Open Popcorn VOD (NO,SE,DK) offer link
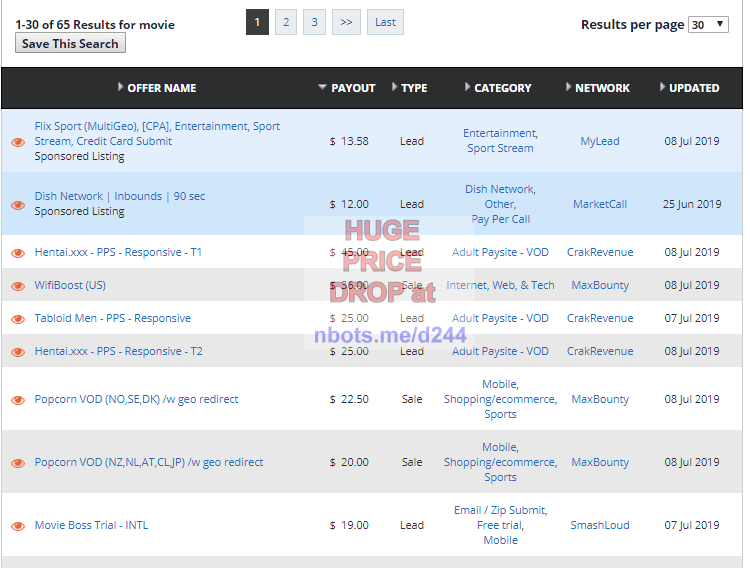 (x=136, y=399)
